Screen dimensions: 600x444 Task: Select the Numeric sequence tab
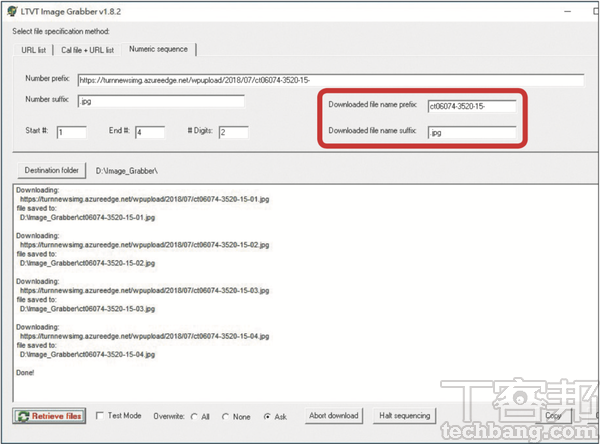point(158,49)
